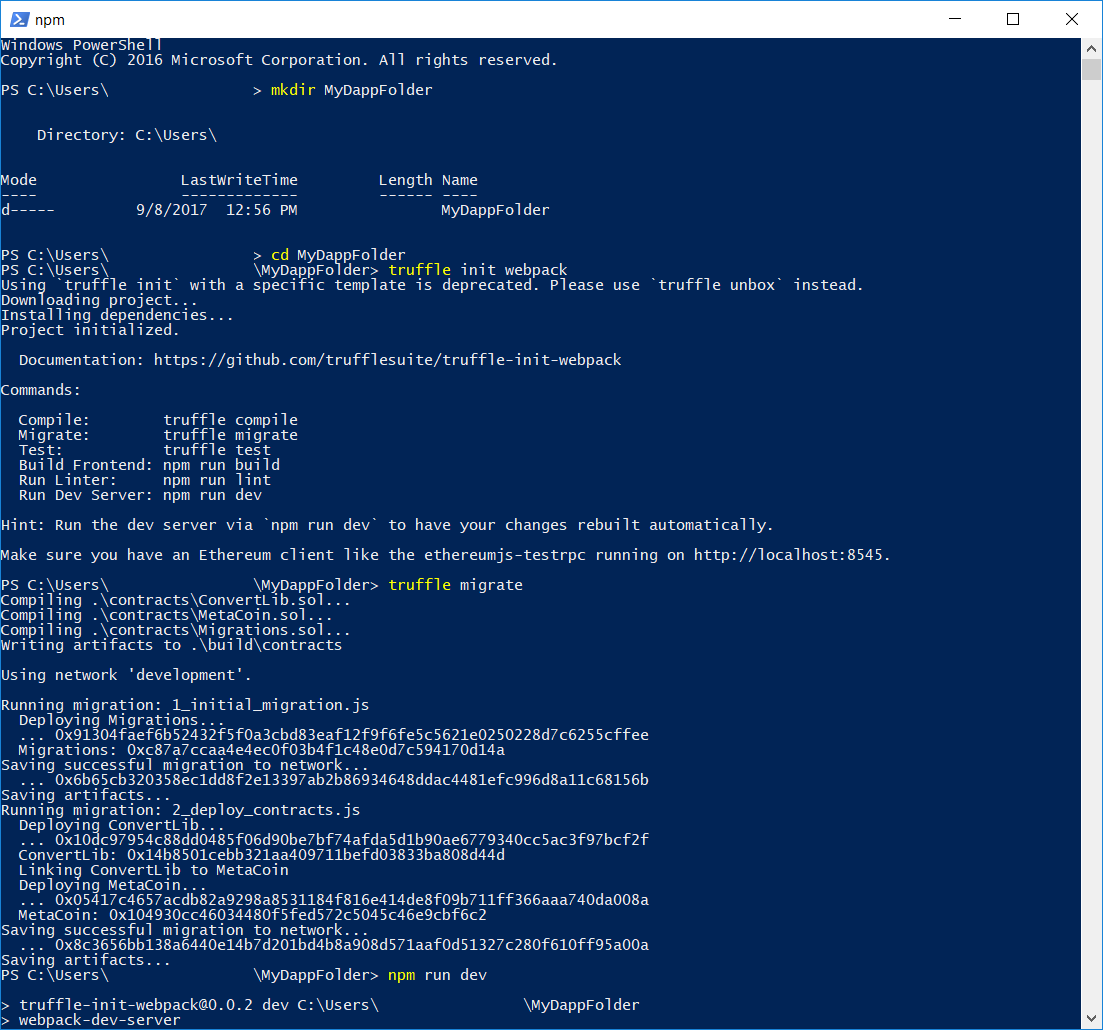Click the 'truffle init webpack' command
Viewport: 1103px width, 1030px height.
point(478,270)
